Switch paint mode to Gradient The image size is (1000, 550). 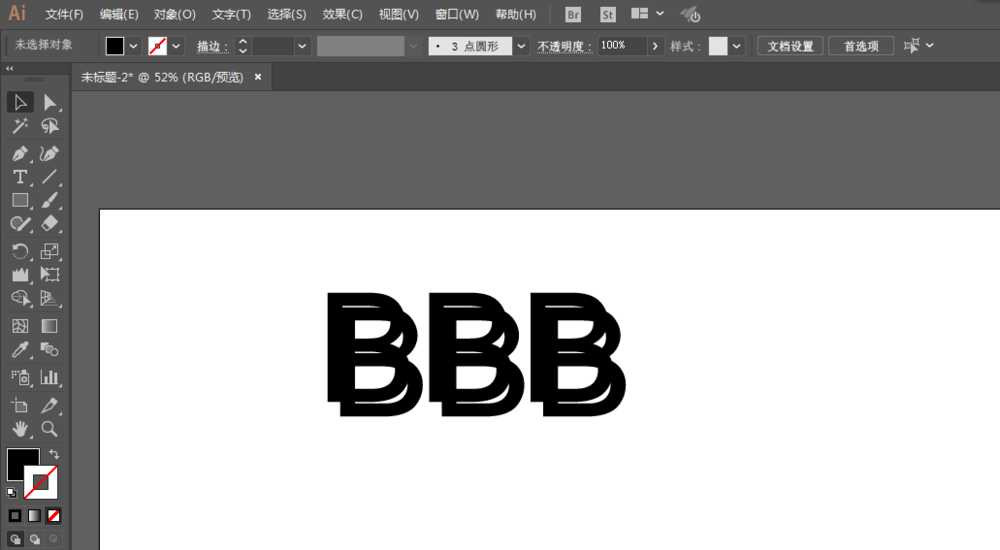tap(34, 516)
